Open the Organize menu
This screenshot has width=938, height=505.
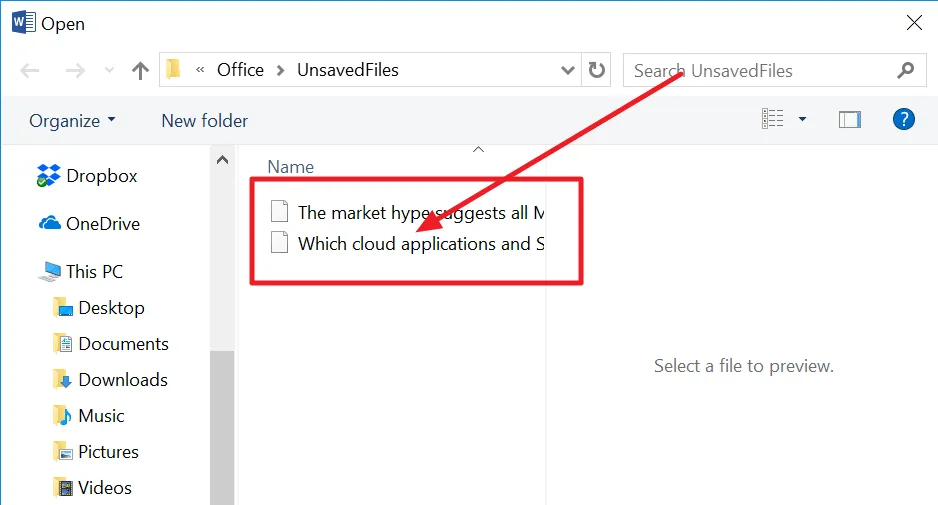(x=72, y=121)
